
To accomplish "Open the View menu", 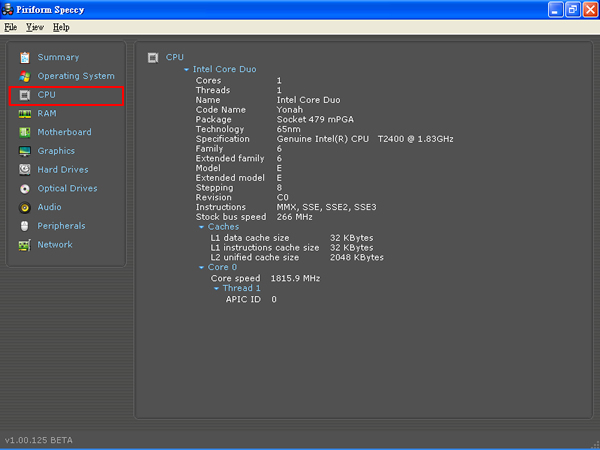I will point(35,27).
